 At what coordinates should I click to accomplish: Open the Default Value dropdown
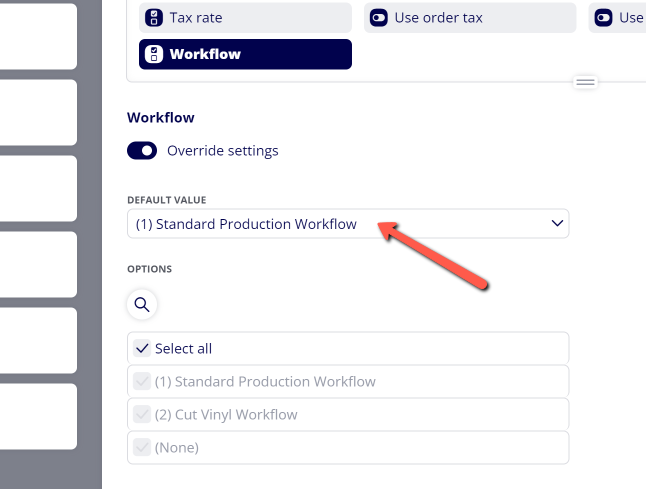(x=348, y=224)
